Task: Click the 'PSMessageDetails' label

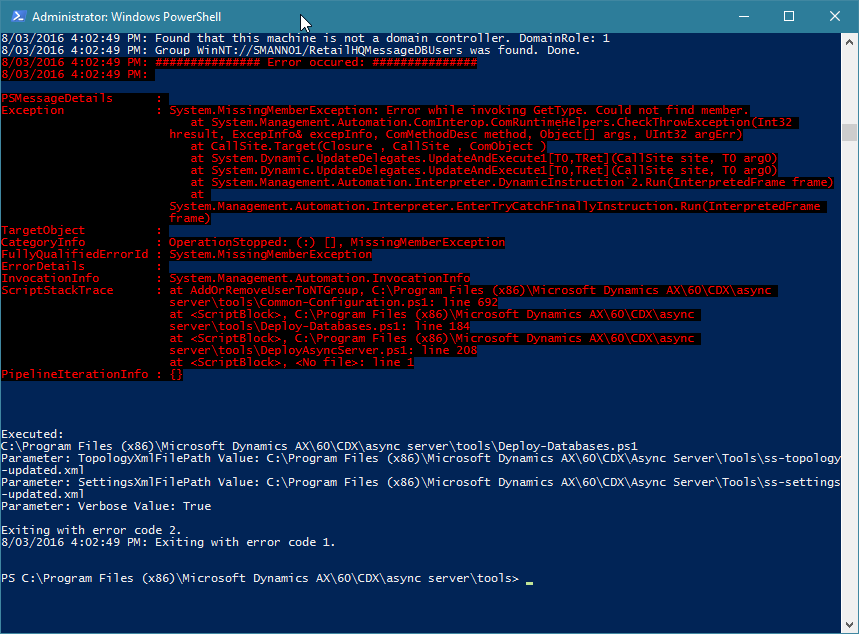Action: tap(57, 99)
